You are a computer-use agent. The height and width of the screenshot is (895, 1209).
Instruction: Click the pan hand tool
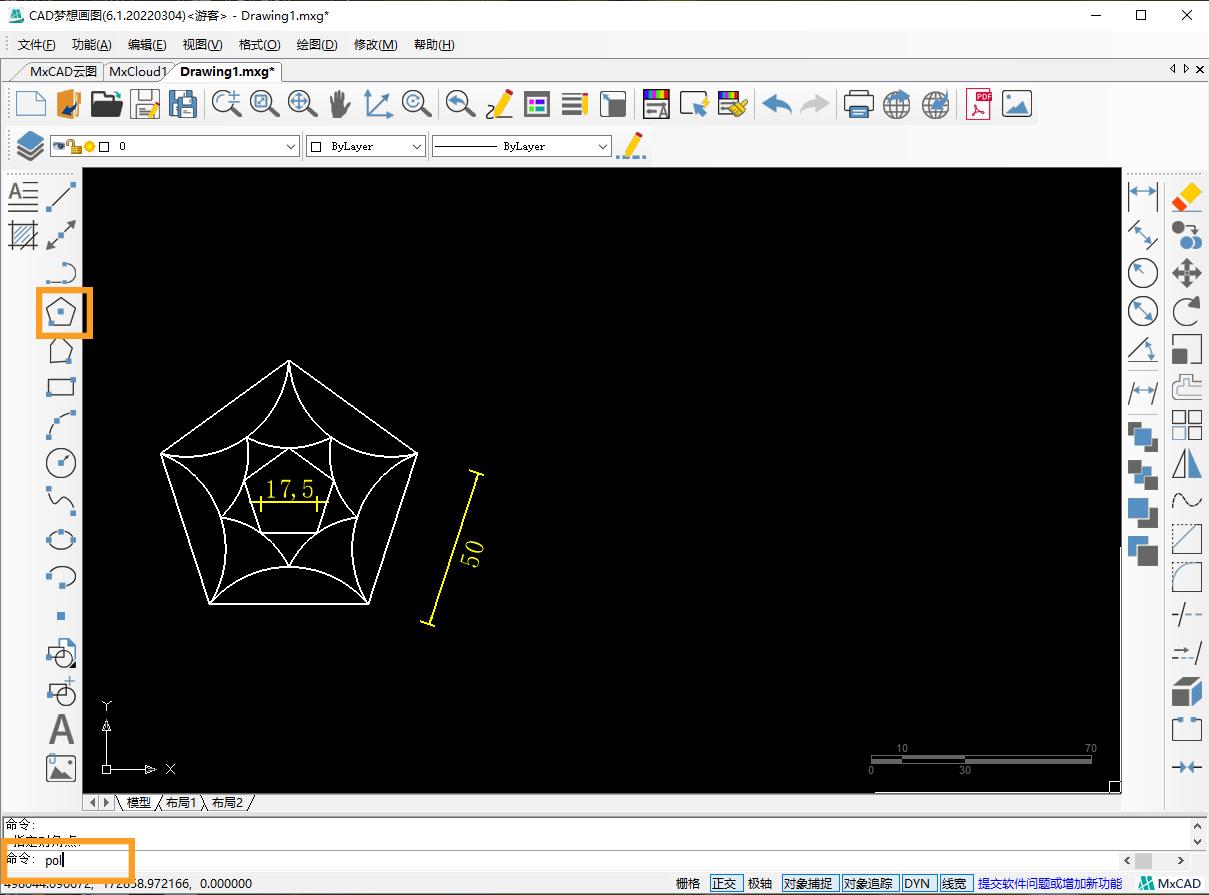point(340,104)
